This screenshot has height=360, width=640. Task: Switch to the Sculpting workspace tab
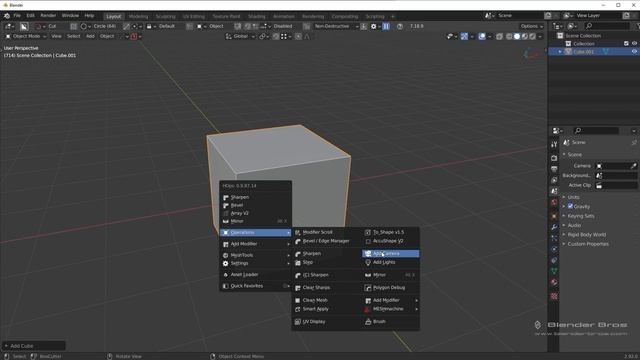point(165,16)
